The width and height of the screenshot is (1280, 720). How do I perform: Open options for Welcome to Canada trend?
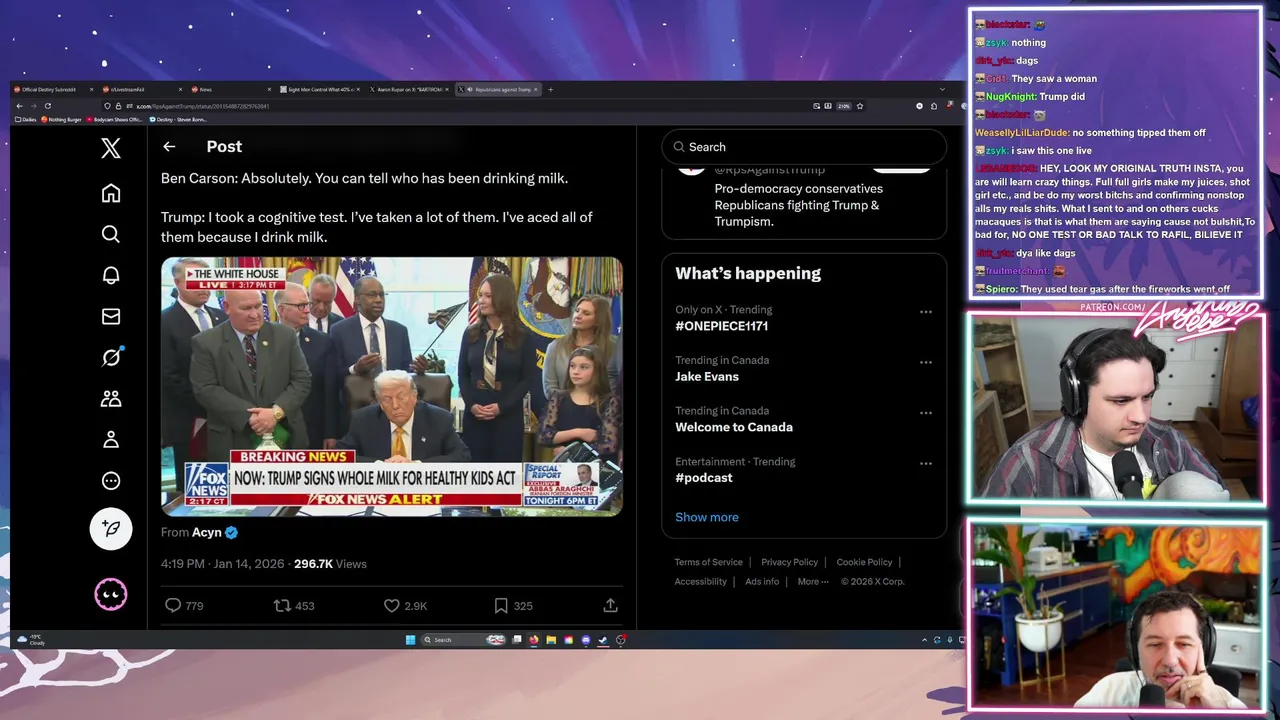(x=926, y=412)
